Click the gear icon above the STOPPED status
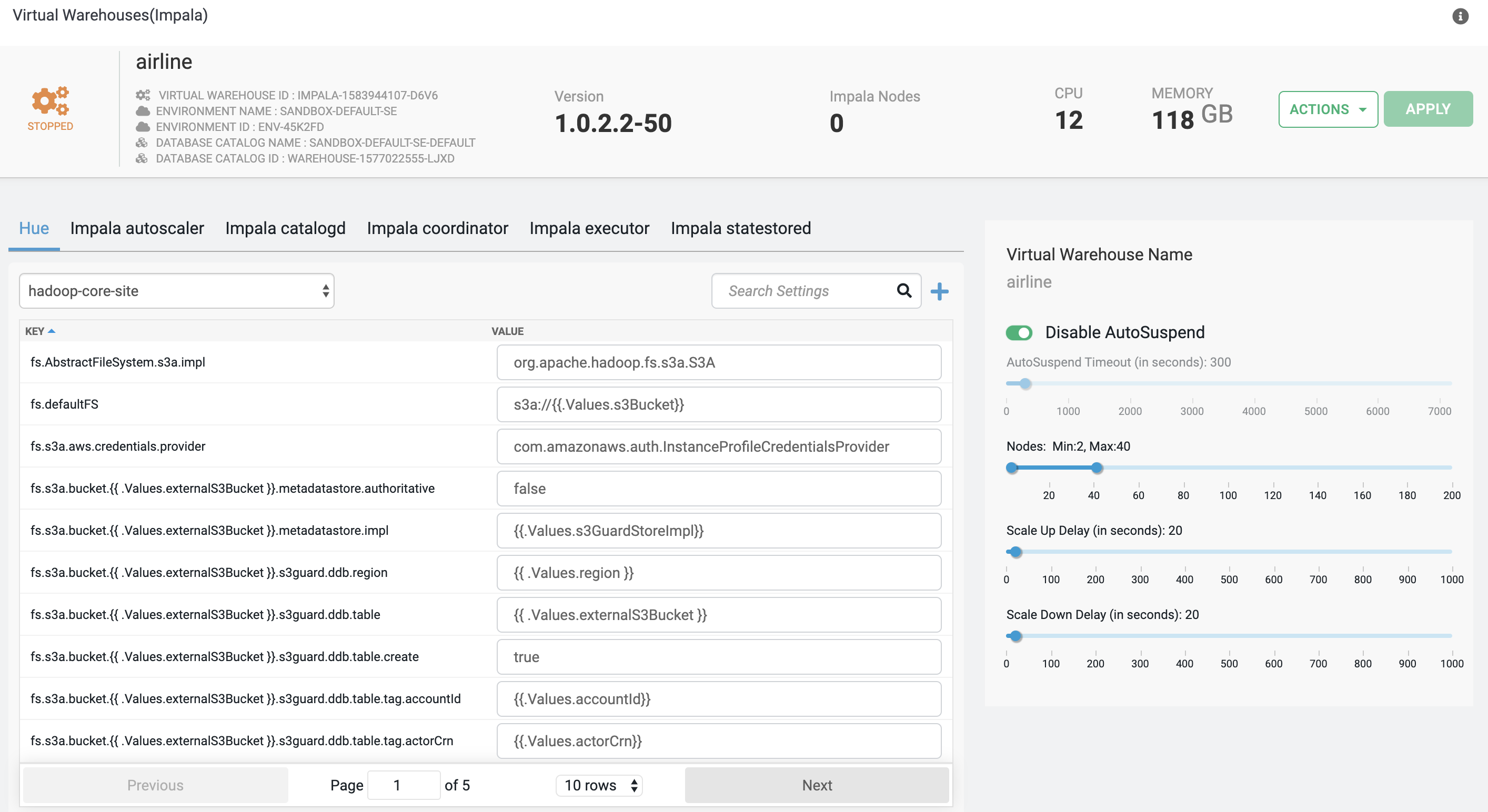Viewport: 1488px width, 812px height. pos(51,102)
